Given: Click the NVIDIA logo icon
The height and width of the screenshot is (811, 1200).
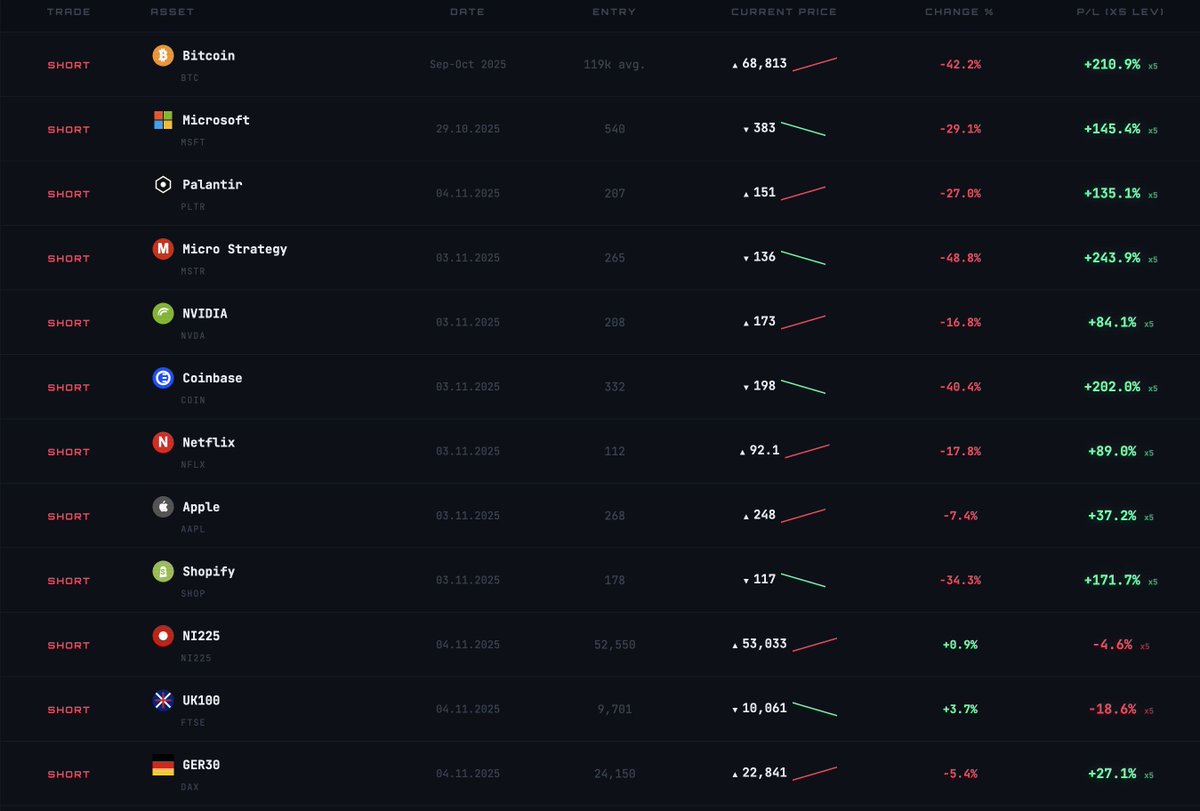Looking at the screenshot, I should coord(163,314).
